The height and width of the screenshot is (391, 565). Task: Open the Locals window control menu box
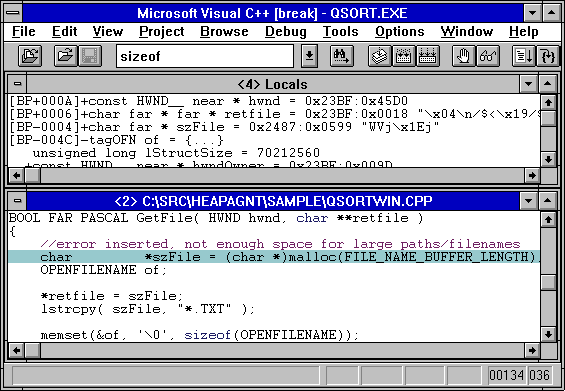[17, 84]
